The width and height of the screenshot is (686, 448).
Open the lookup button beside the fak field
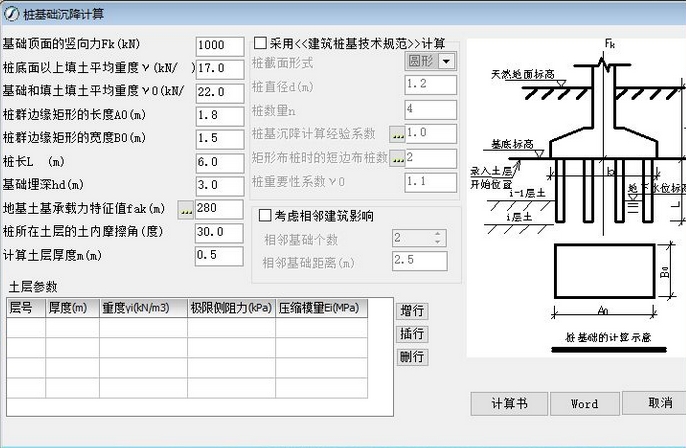(x=185, y=209)
